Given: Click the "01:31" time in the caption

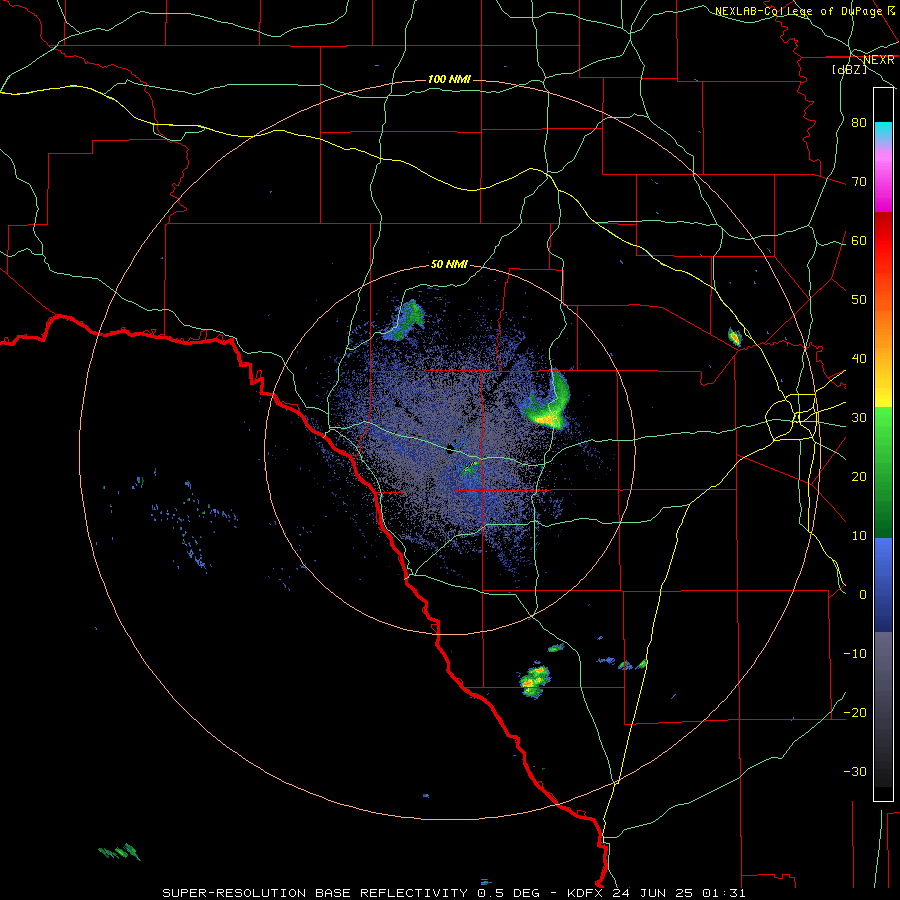Looking at the screenshot, I should 726,893.
